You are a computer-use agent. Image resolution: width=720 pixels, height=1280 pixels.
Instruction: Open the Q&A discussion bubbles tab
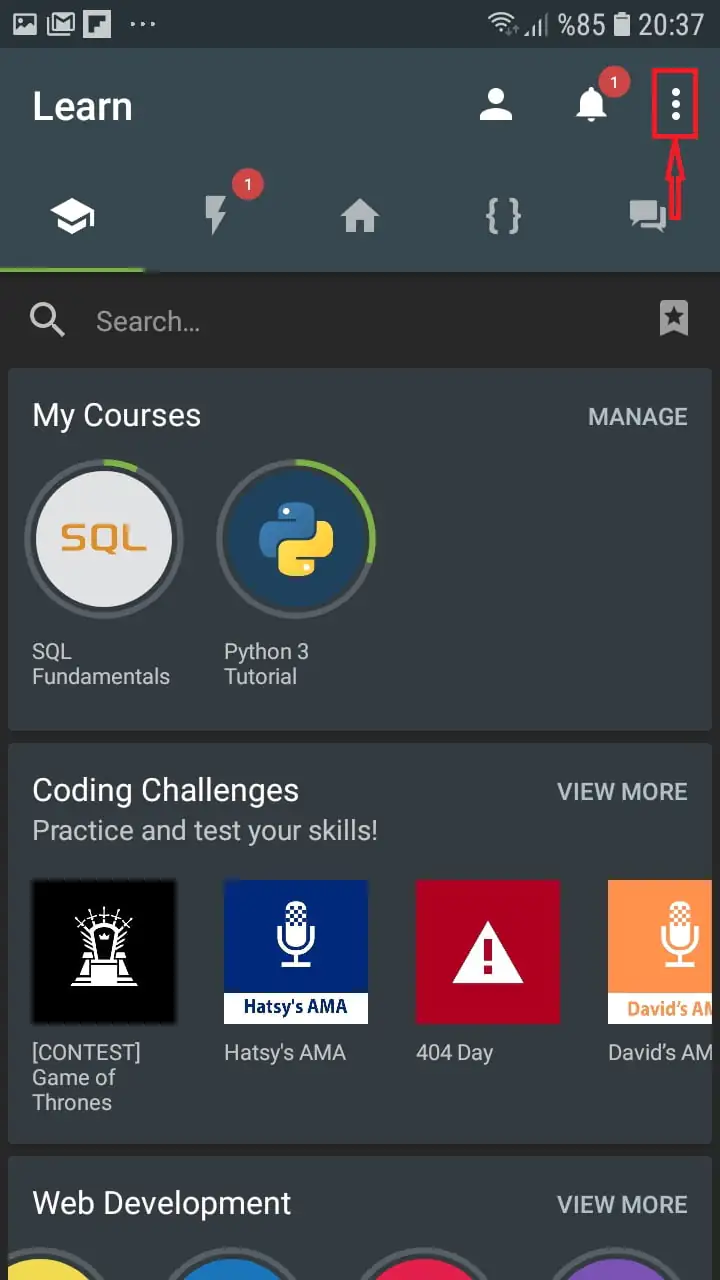(x=647, y=216)
